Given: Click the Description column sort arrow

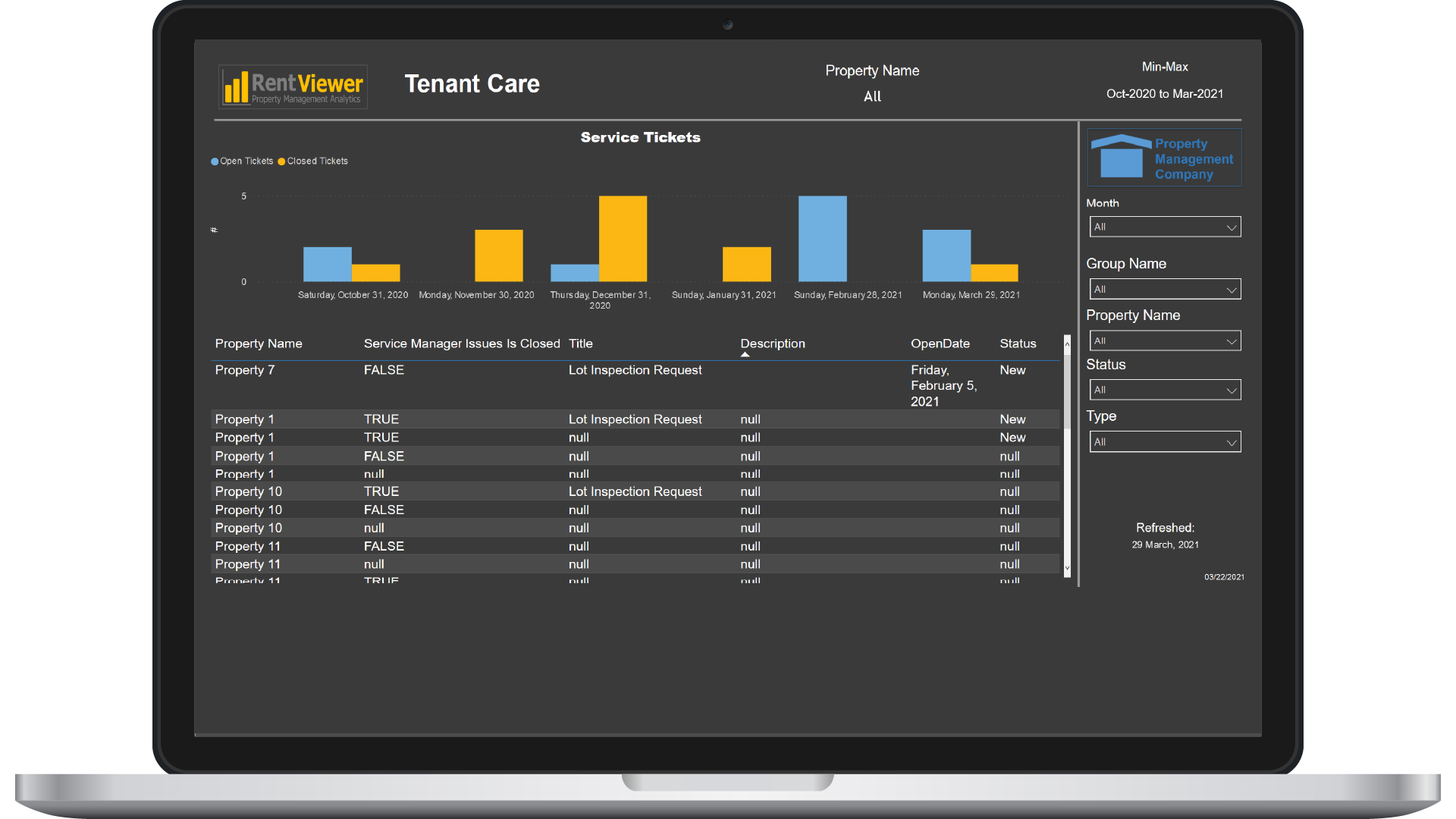Looking at the screenshot, I should coord(745,354).
